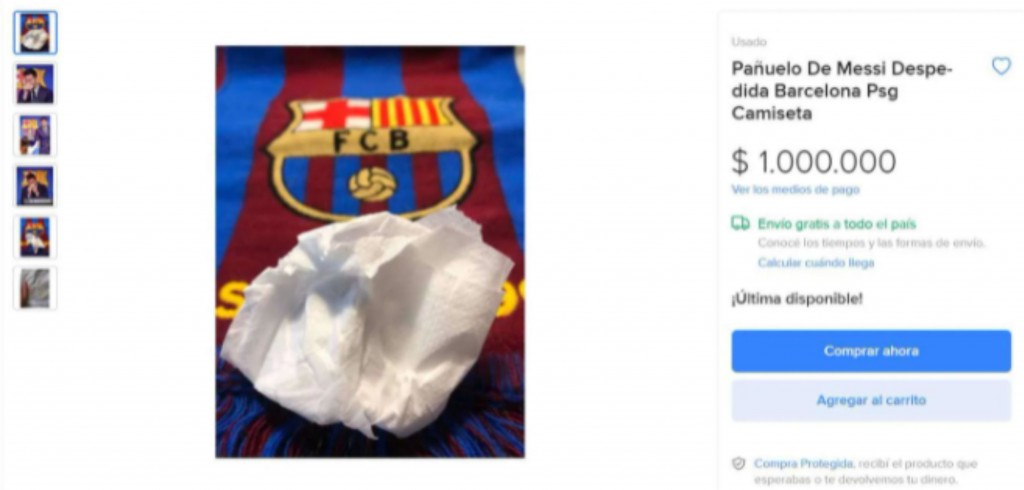Viewport: 1024px width, 490px height.
Task: Open the Compra Protegida link
Action: click(803, 464)
